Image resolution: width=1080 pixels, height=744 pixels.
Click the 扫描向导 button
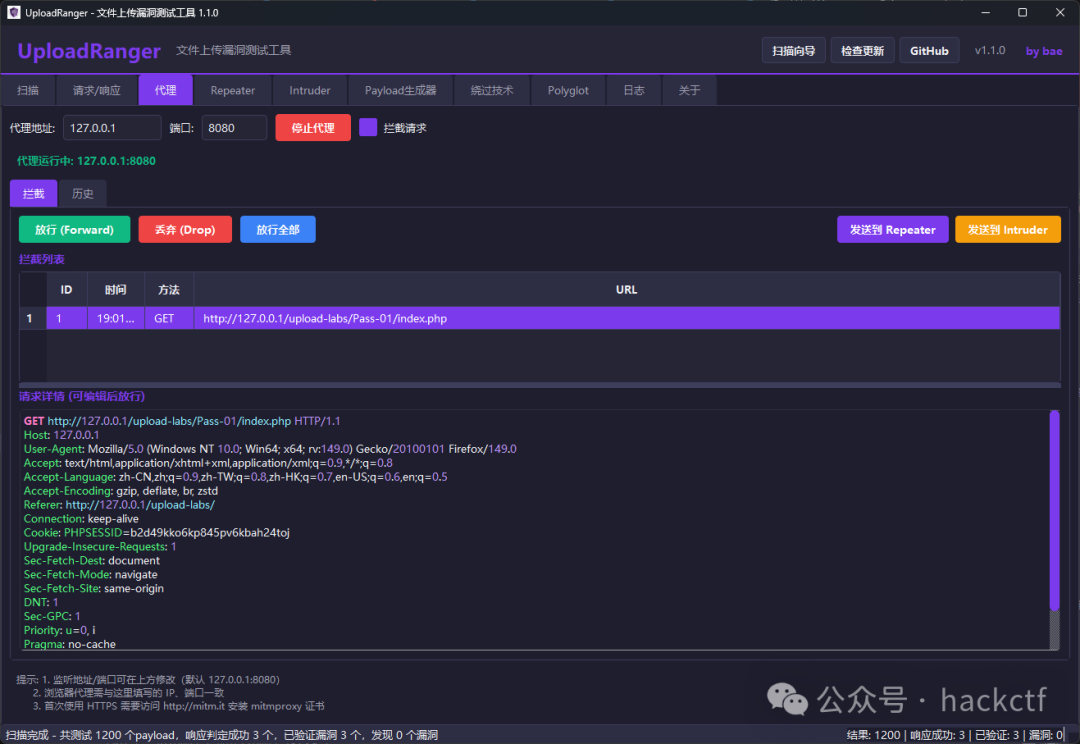pyautogui.click(x=793, y=50)
